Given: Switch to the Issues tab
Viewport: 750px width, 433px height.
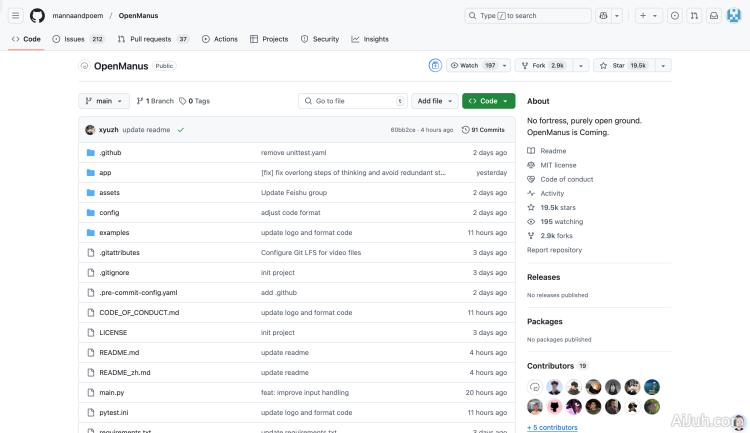Looking at the screenshot, I should (x=78, y=39).
